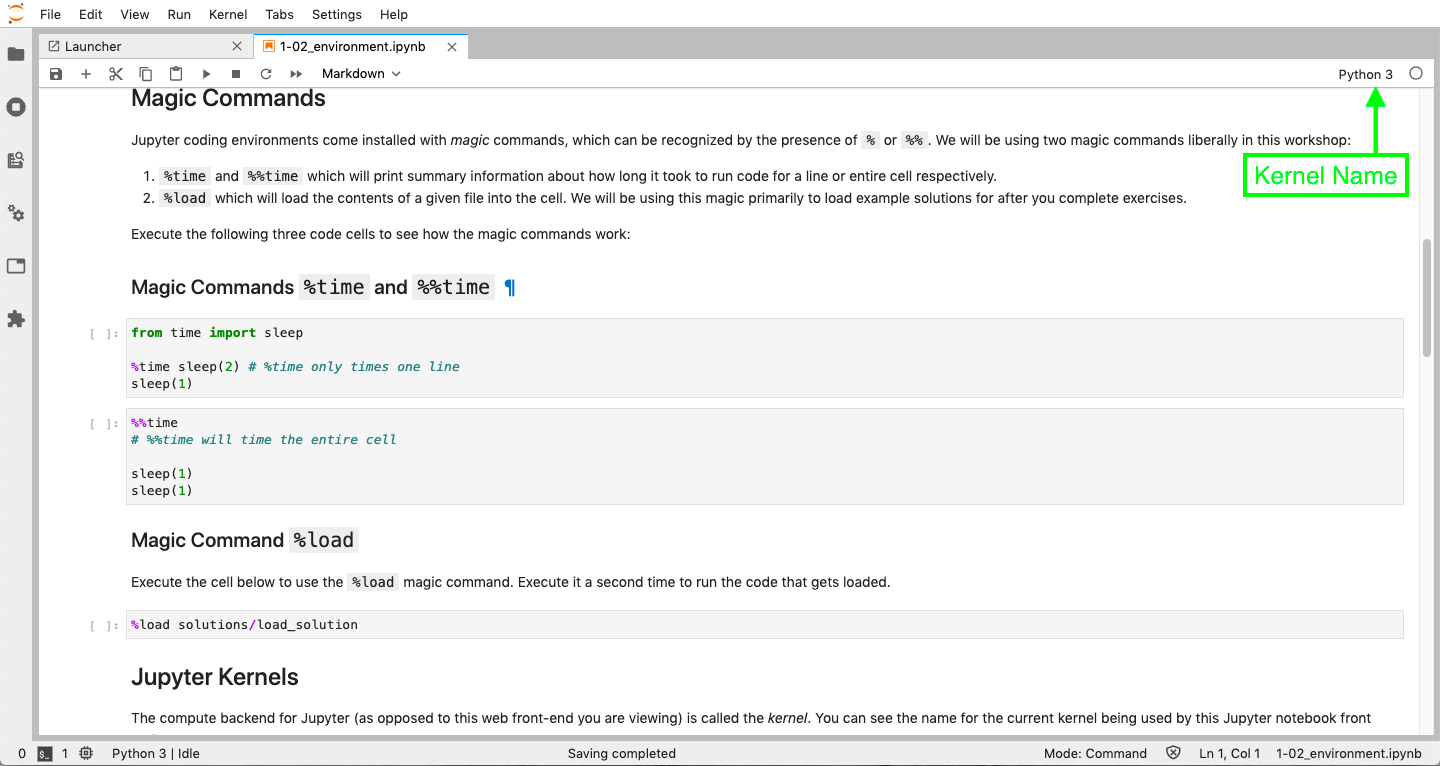Screen dimensions: 1440x766
Task: Click the notebook vertical scrollbar thumb
Action: 1427,298
